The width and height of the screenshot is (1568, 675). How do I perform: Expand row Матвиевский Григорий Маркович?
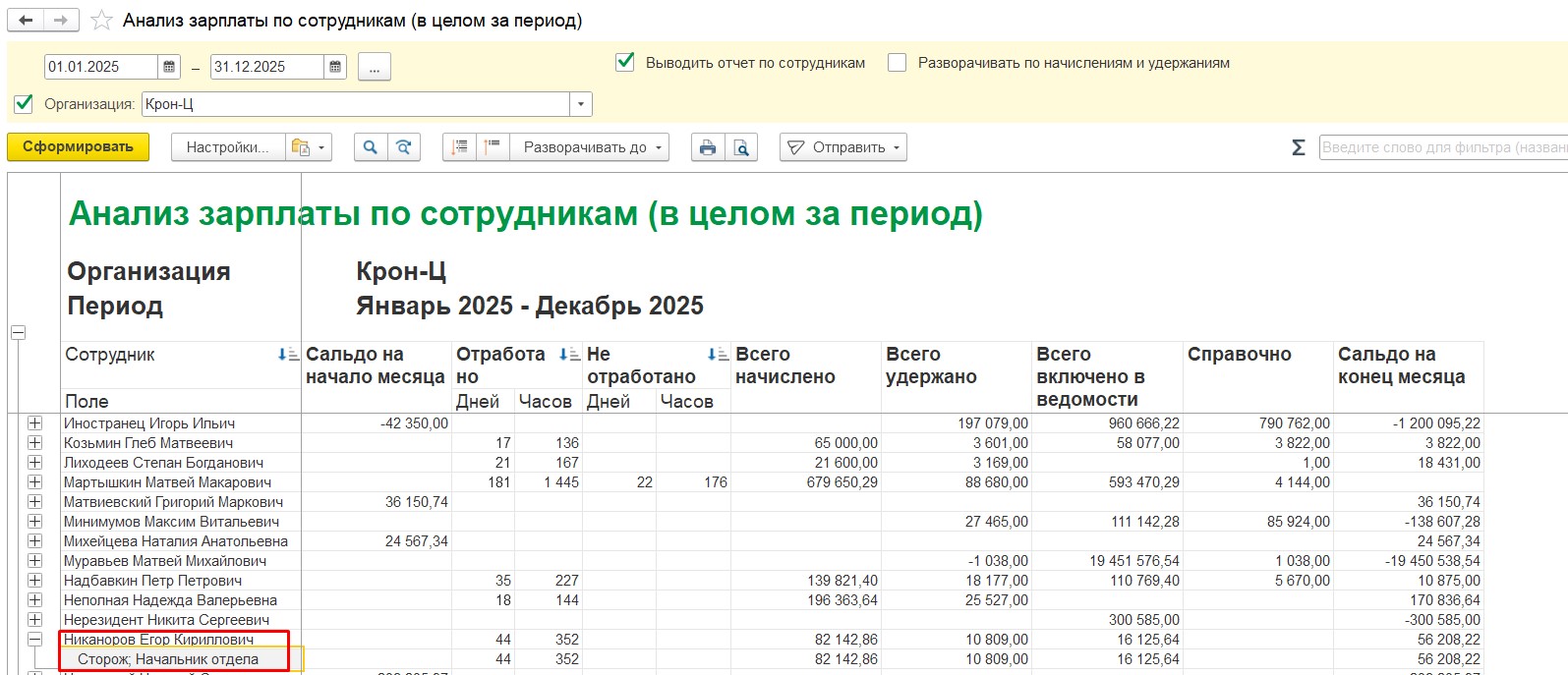click(x=35, y=502)
